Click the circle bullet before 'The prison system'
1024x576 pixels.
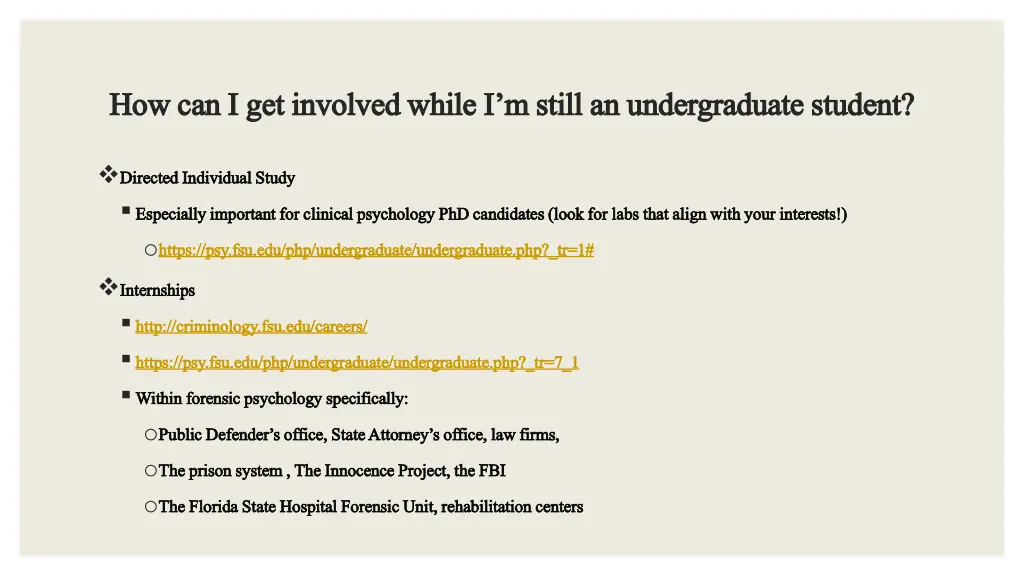click(x=151, y=470)
